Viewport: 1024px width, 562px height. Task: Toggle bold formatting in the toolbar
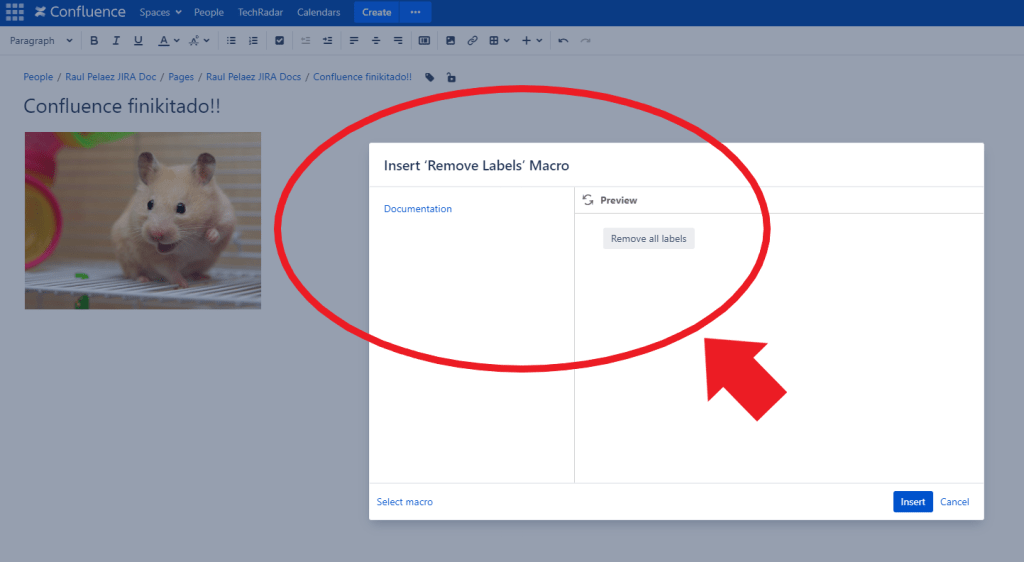coord(94,41)
